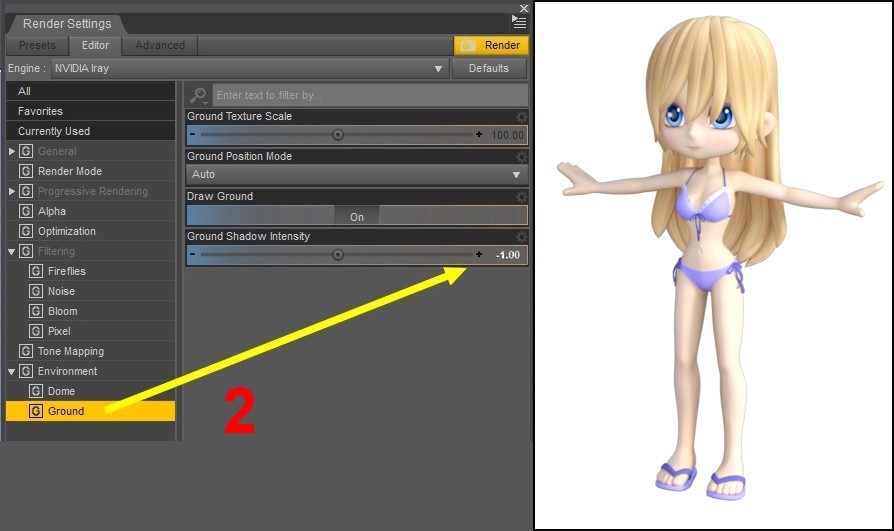Click the G icon beside Dome
This screenshot has width=894, height=531.
click(36, 391)
